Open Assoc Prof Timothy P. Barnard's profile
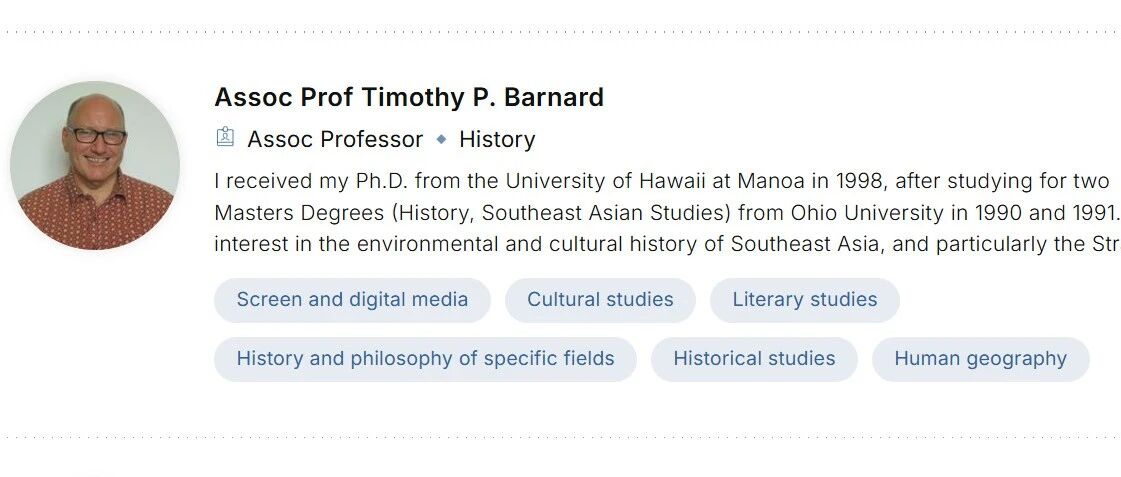Image resolution: width=1121 pixels, height=477 pixels. (408, 97)
